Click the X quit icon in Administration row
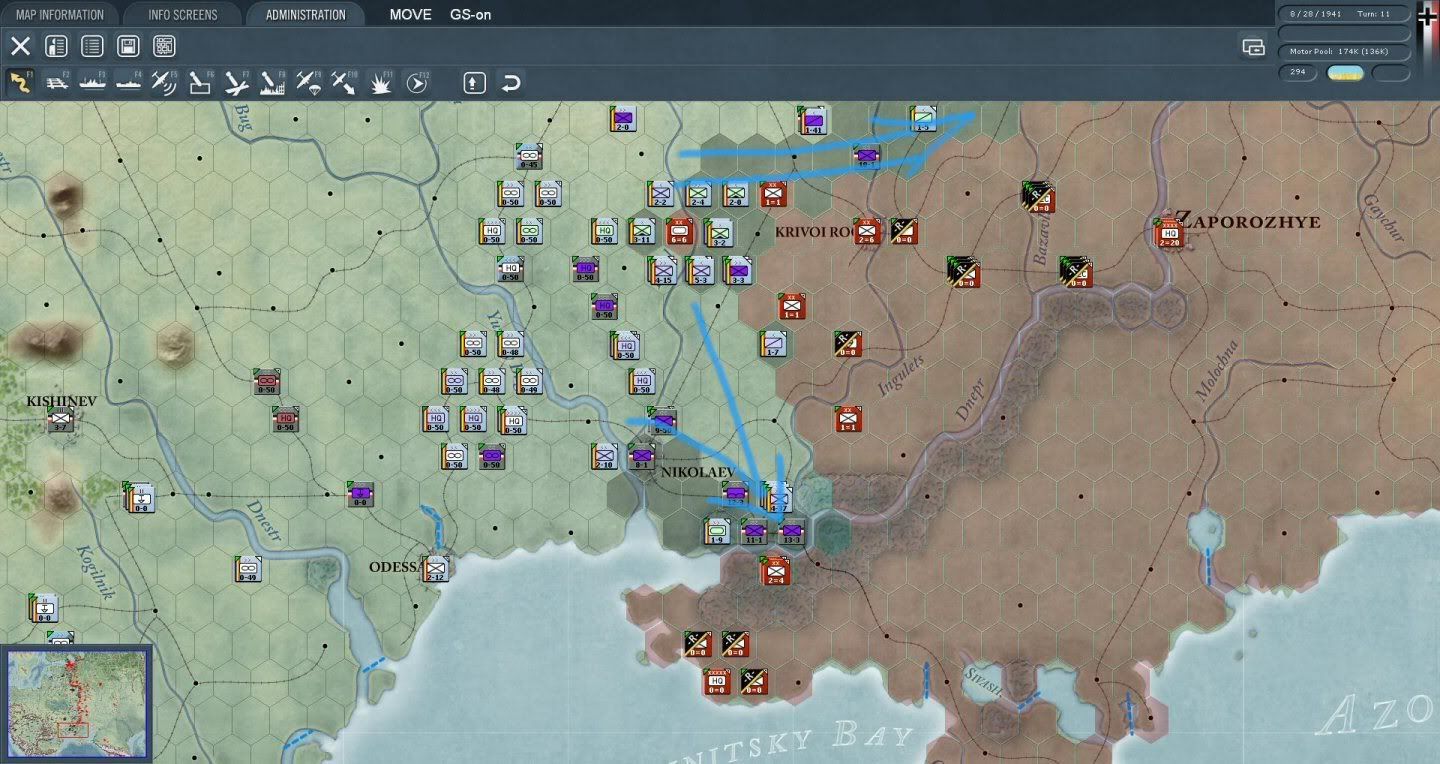 (20, 46)
